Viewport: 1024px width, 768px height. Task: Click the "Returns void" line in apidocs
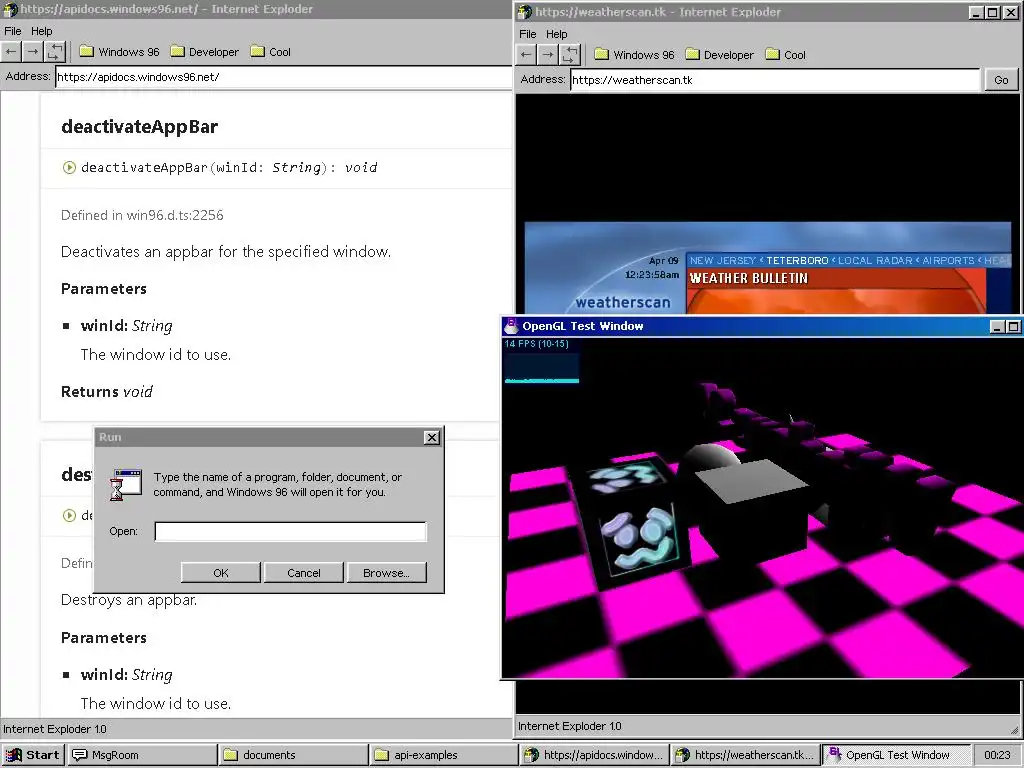click(106, 392)
